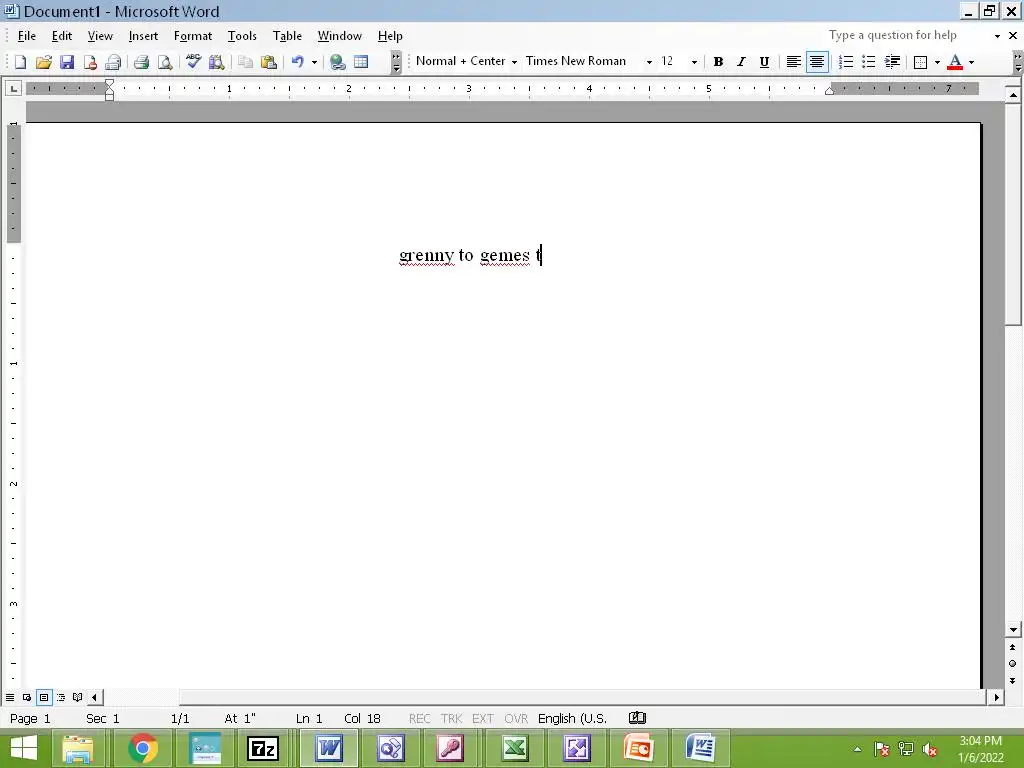Click the horizontal scrollbar track
Viewport: 1024px width, 768px height.
pos(581,697)
